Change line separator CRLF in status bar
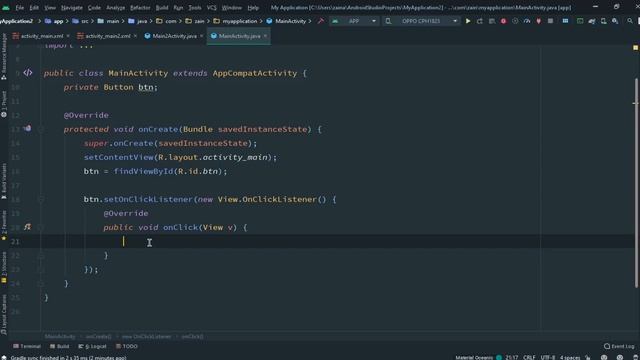The width and height of the screenshot is (640, 360). [529, 358]
